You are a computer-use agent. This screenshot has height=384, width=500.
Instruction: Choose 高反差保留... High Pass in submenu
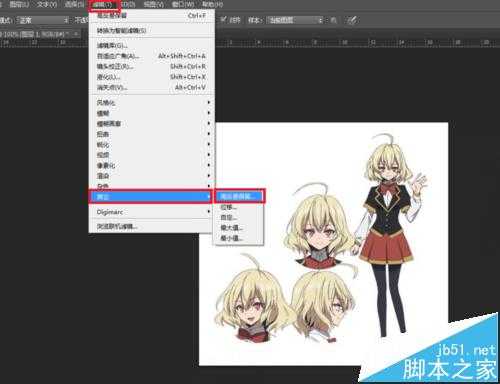240,196
